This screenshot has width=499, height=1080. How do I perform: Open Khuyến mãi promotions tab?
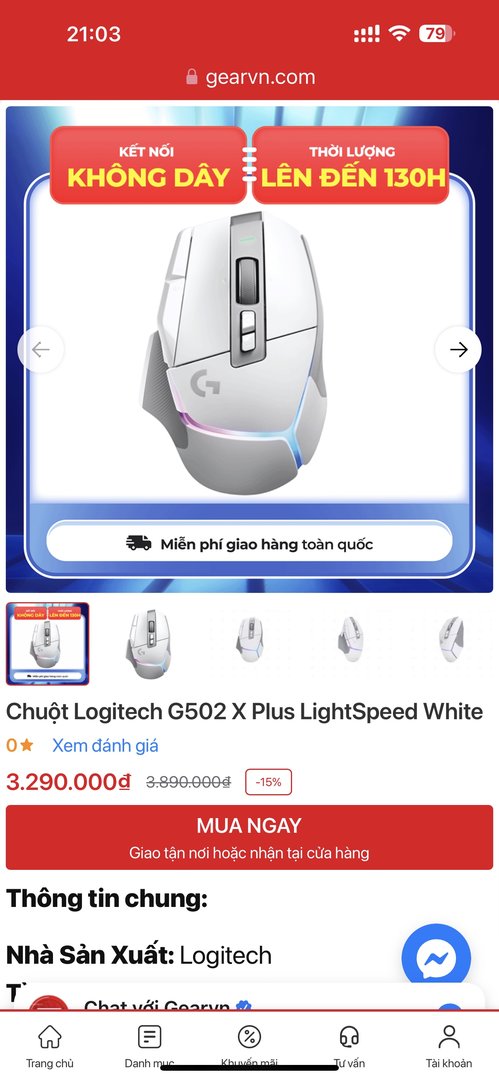click(x=250, y=1046)
